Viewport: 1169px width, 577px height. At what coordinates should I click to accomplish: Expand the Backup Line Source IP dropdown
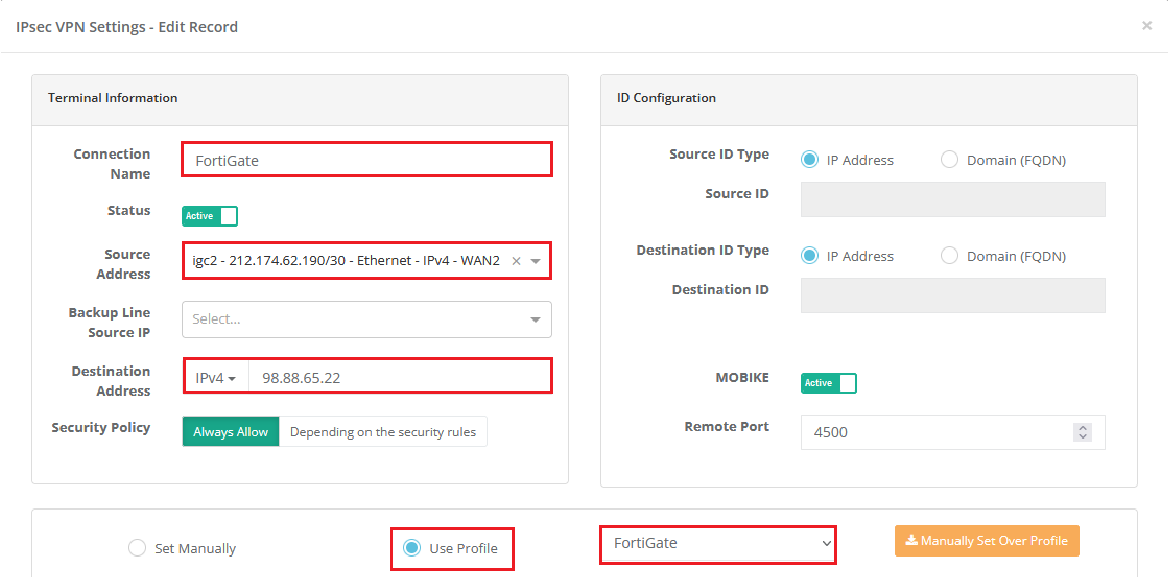(x=366, y=320)
